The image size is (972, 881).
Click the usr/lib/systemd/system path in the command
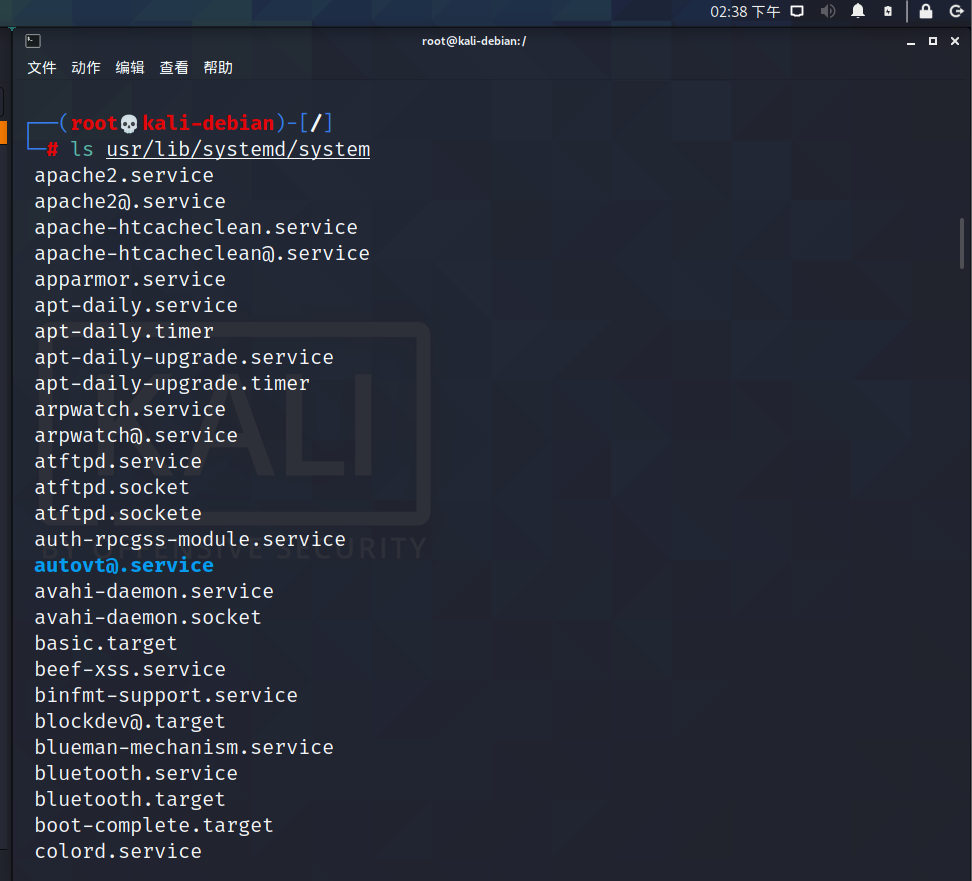click(238, 149)
